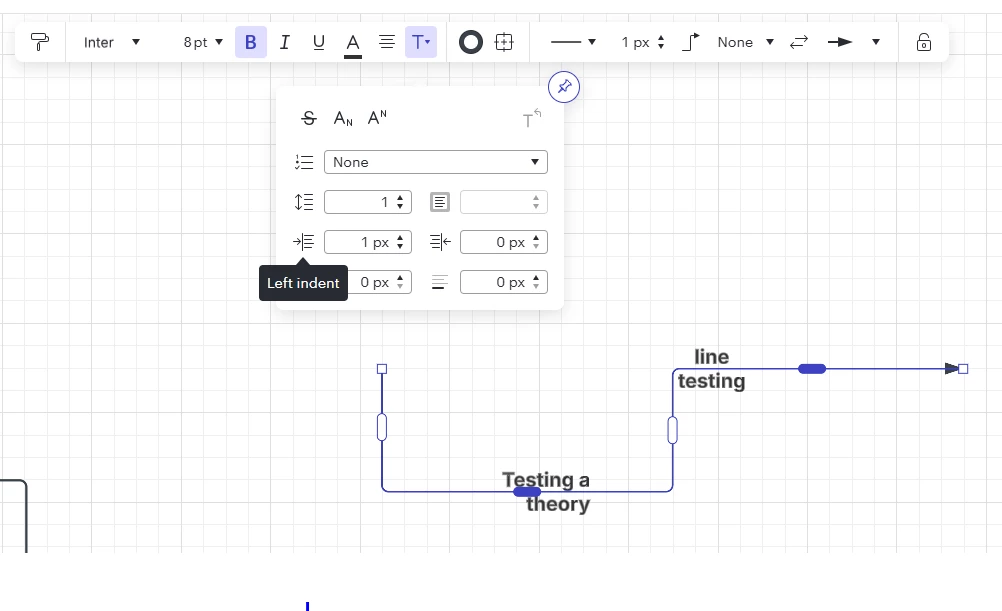This screenshot has width=1002, height=611.
Task: Click the elbow line shape icon
Action: tap(691, 42)
